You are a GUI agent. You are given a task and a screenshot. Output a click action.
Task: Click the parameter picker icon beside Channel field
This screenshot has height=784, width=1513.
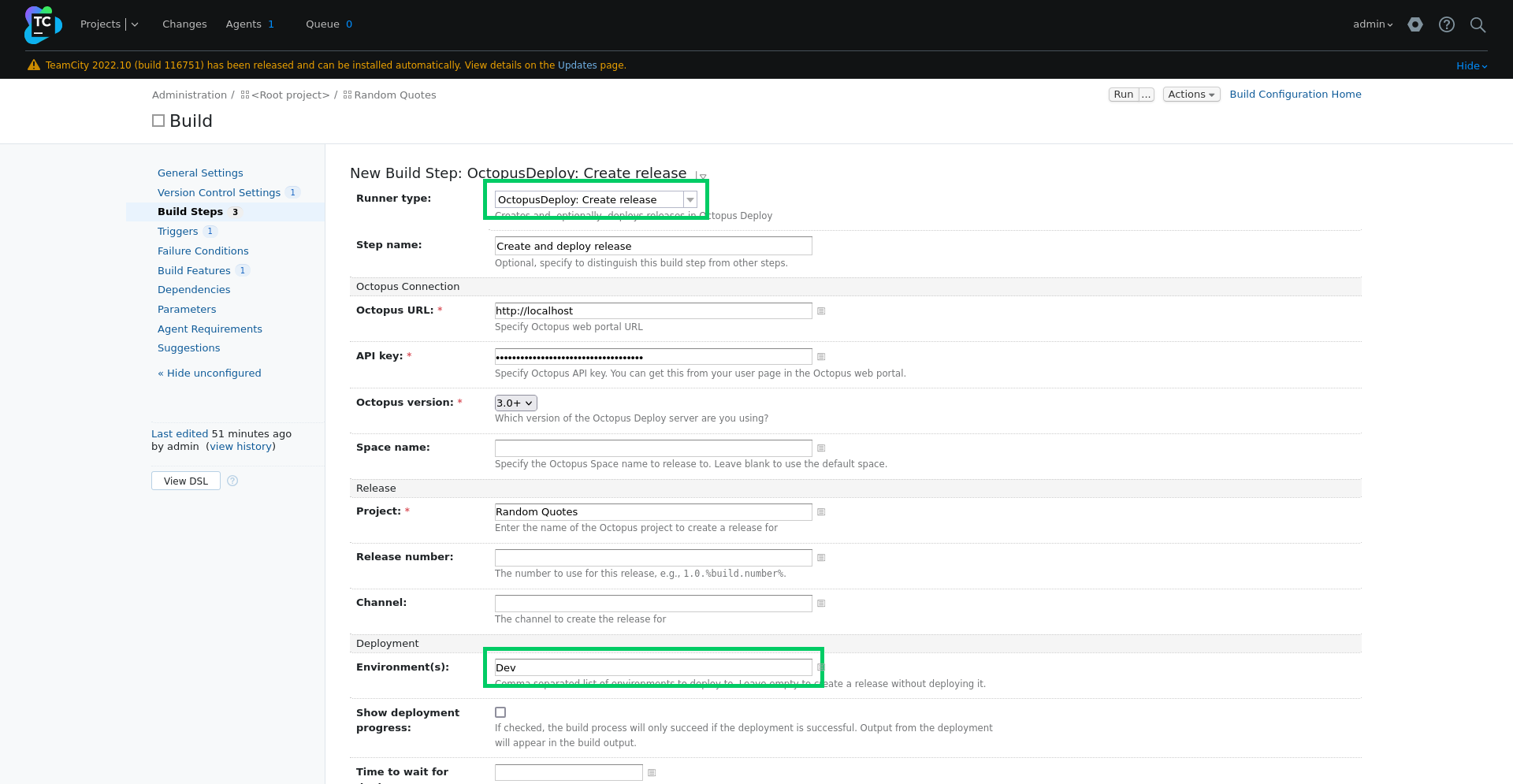click(x=821, y=604)
